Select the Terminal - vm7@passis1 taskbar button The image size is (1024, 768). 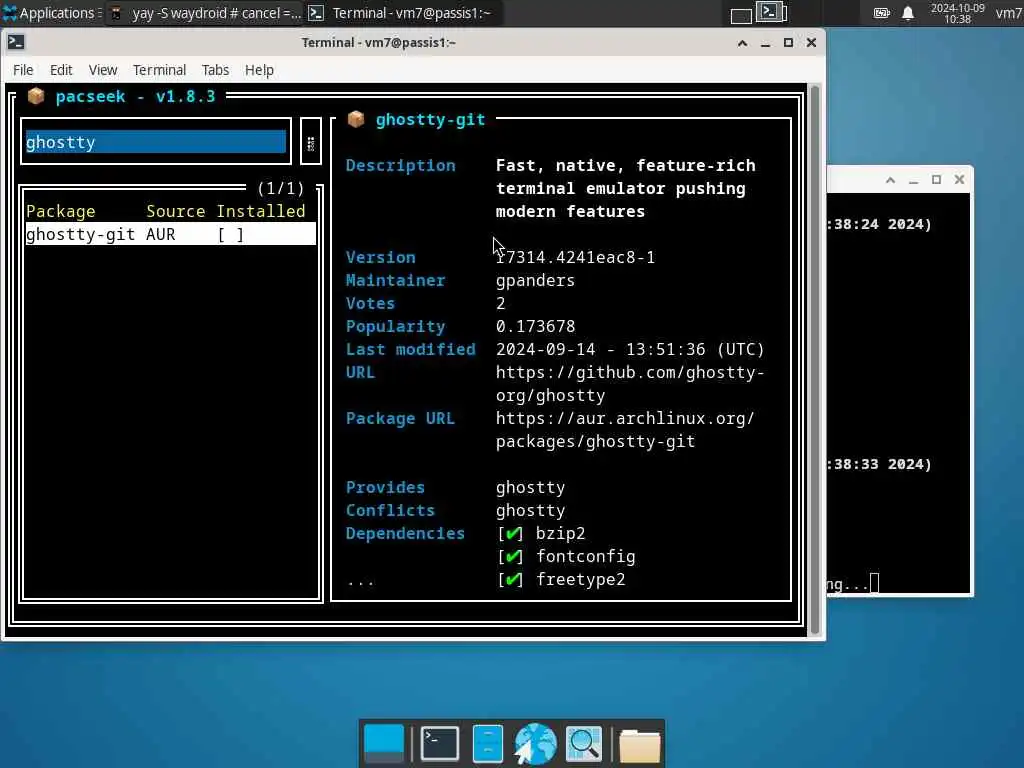tap(402, 13)
